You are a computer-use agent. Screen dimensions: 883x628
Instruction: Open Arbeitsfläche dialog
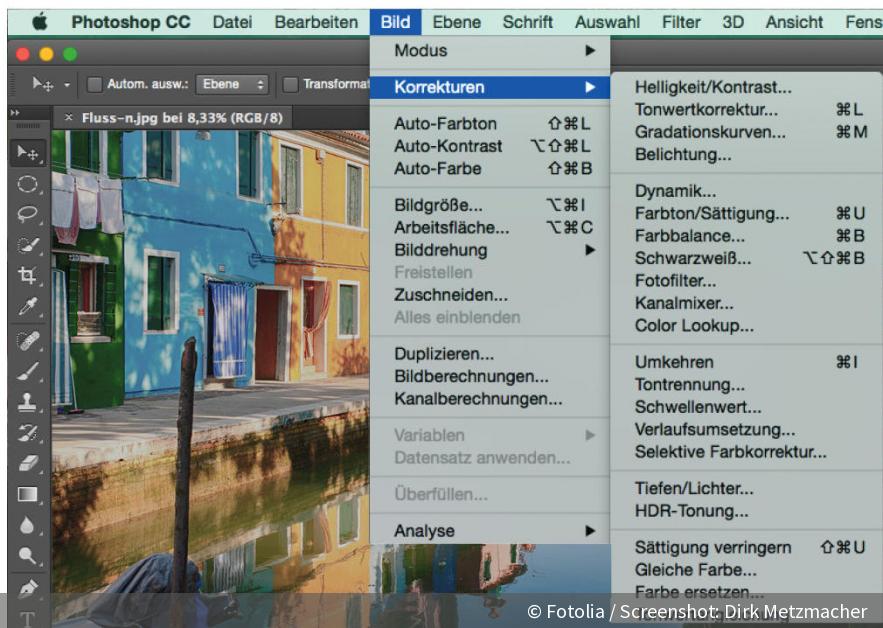click(490, 228)
